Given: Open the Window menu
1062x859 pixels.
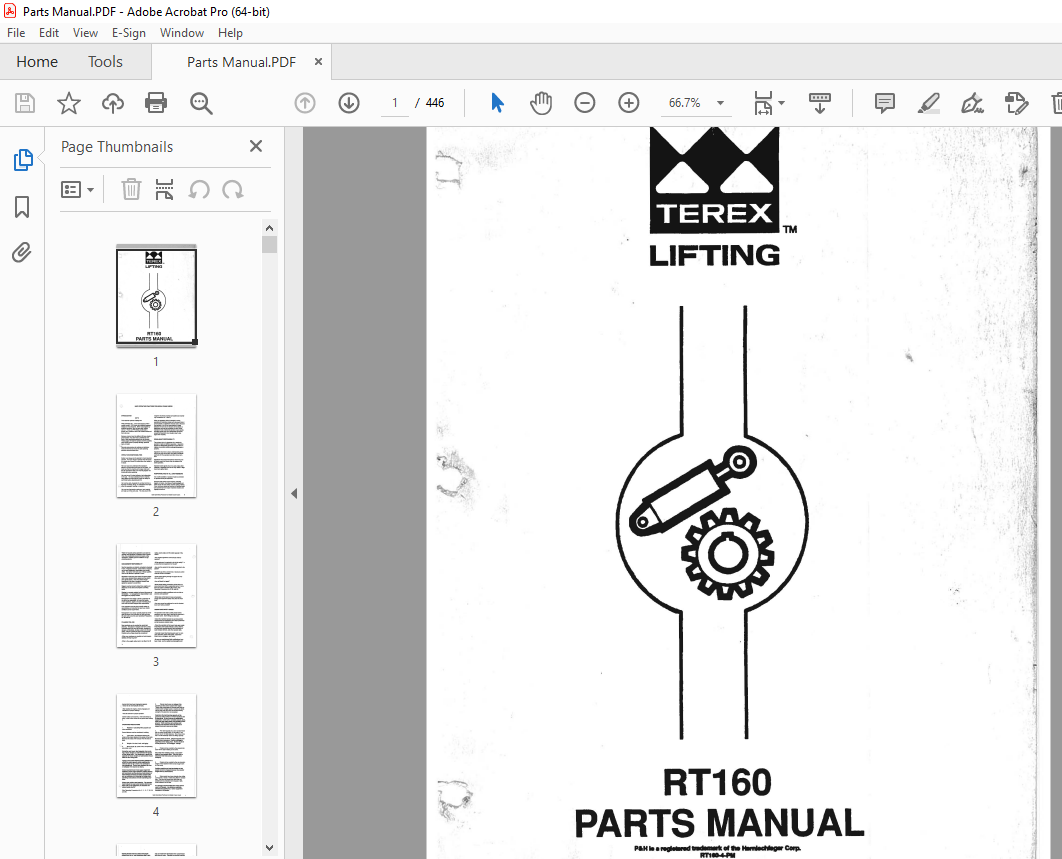Looking at the screenshot, I should (x=182, y=33).
